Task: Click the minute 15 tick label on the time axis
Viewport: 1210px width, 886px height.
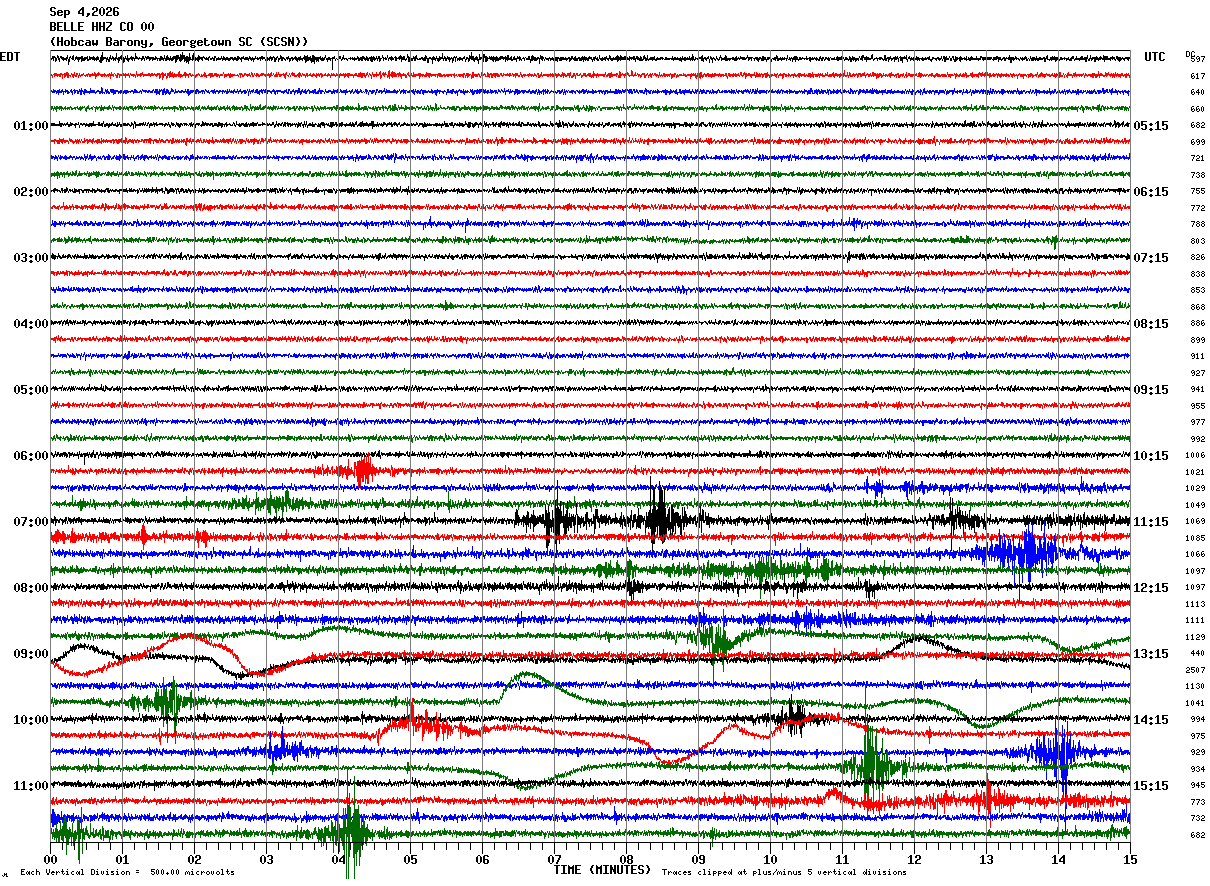Action: 1130,859
